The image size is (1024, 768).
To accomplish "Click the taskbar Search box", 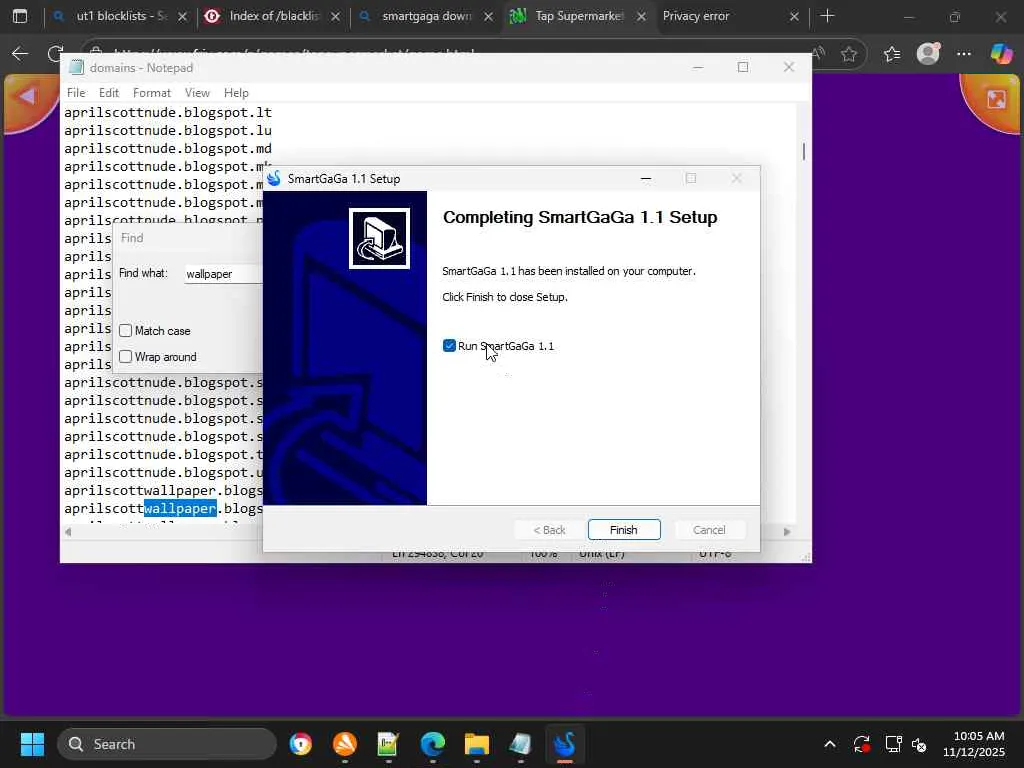I will (167, 744).
